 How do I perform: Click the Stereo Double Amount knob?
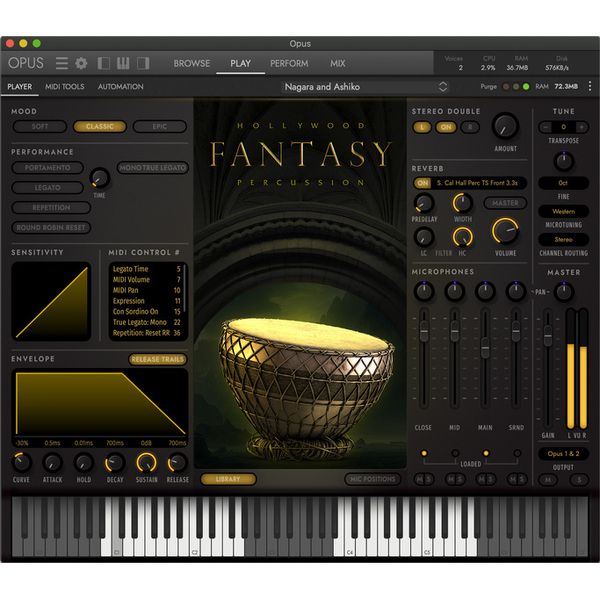click(x=505, y=126)
